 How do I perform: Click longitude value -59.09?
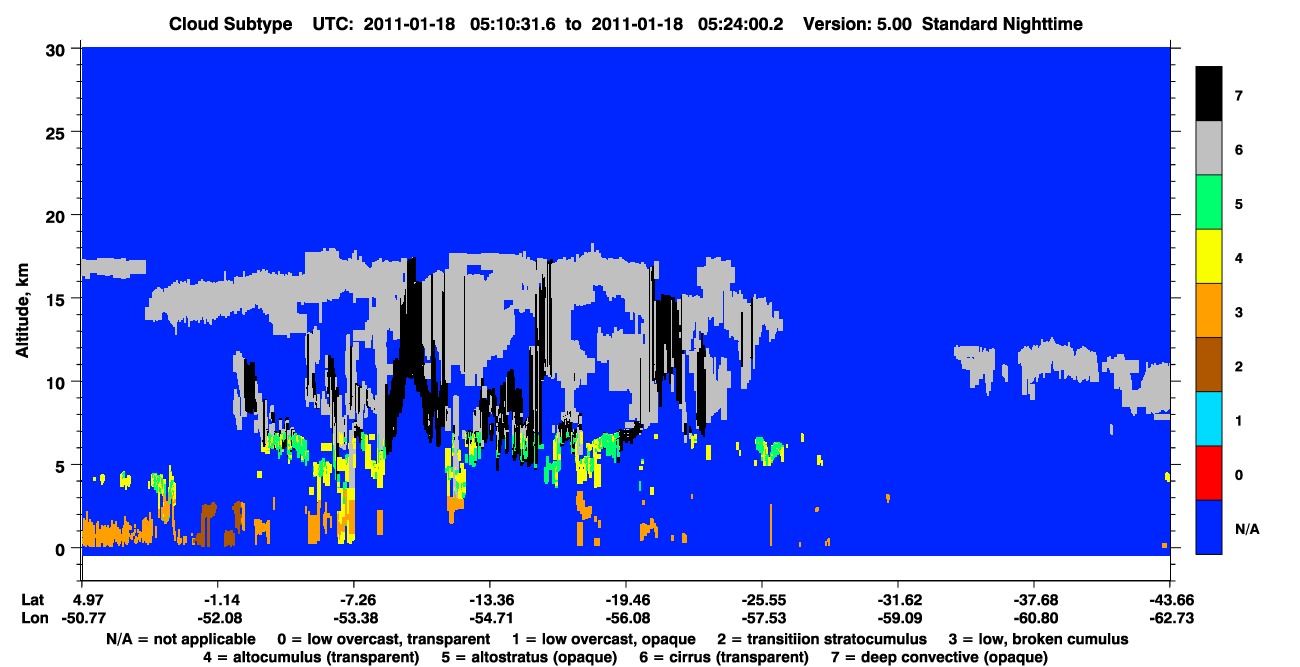[x=898, y=617]
